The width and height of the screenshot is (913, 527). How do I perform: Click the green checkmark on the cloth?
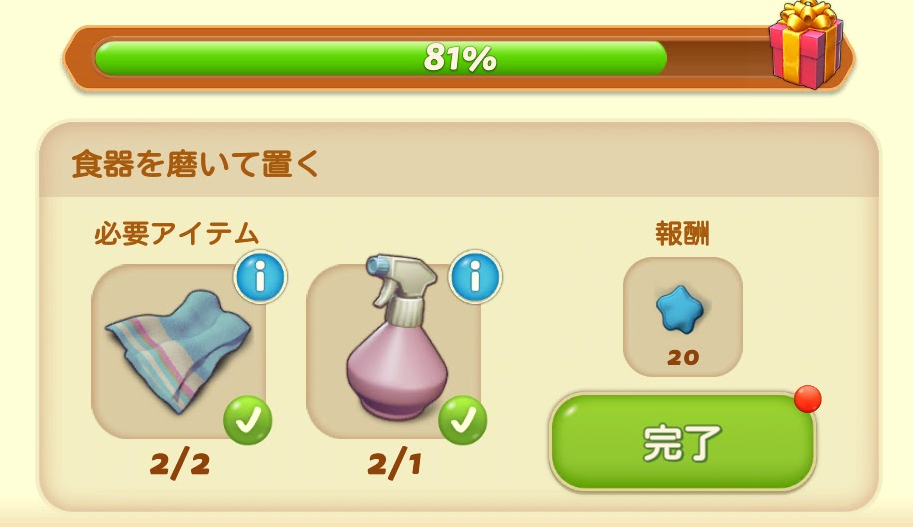click(247, 420)
